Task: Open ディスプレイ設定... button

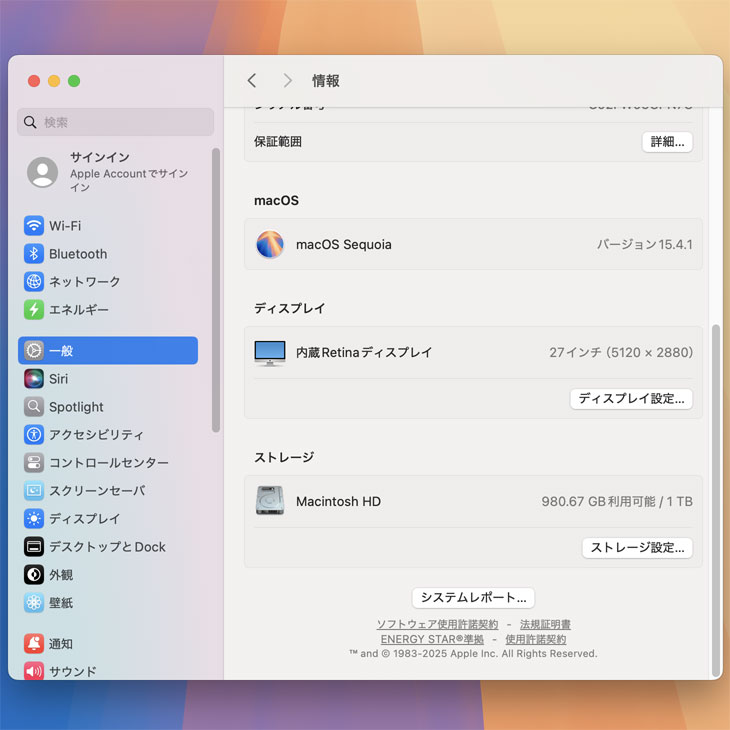Action: click(631, 399)
